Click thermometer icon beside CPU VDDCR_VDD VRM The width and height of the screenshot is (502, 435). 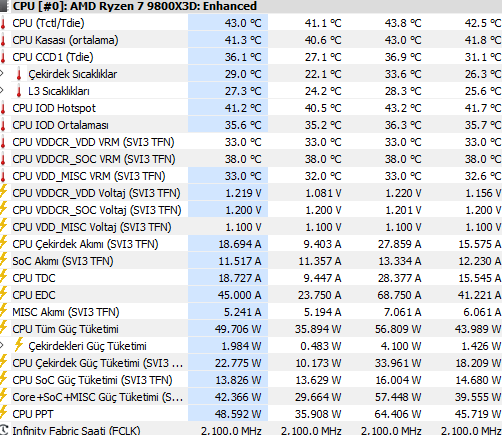click(x=3, y=142)
